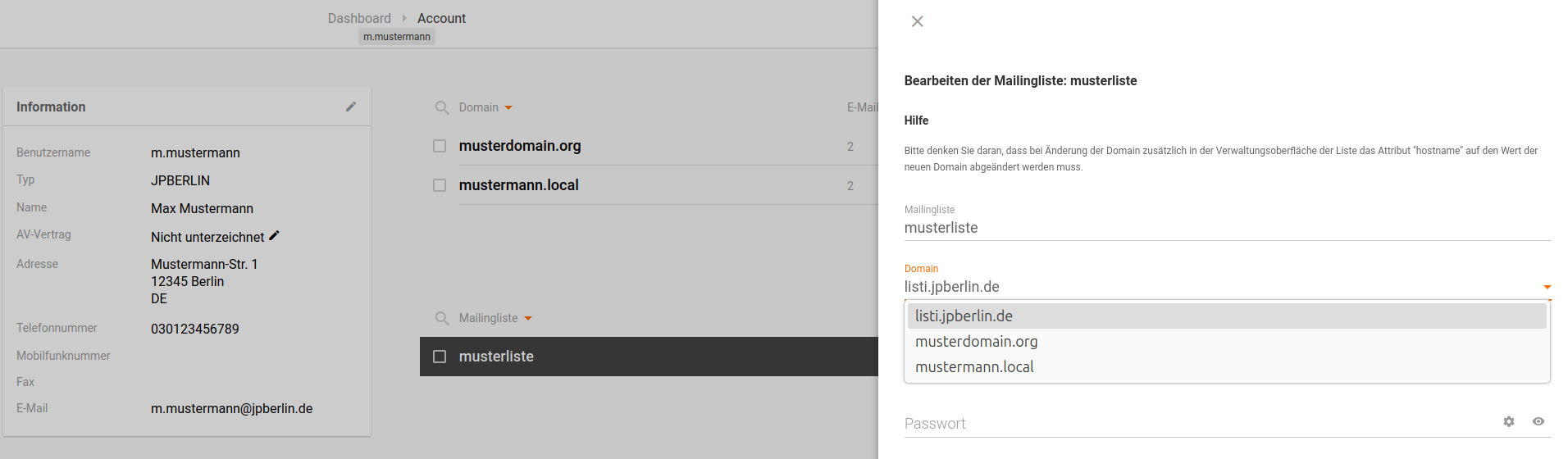Open the Domain column sort dropdown
The image size is (1568, 459).
click(x=508, y=108)
